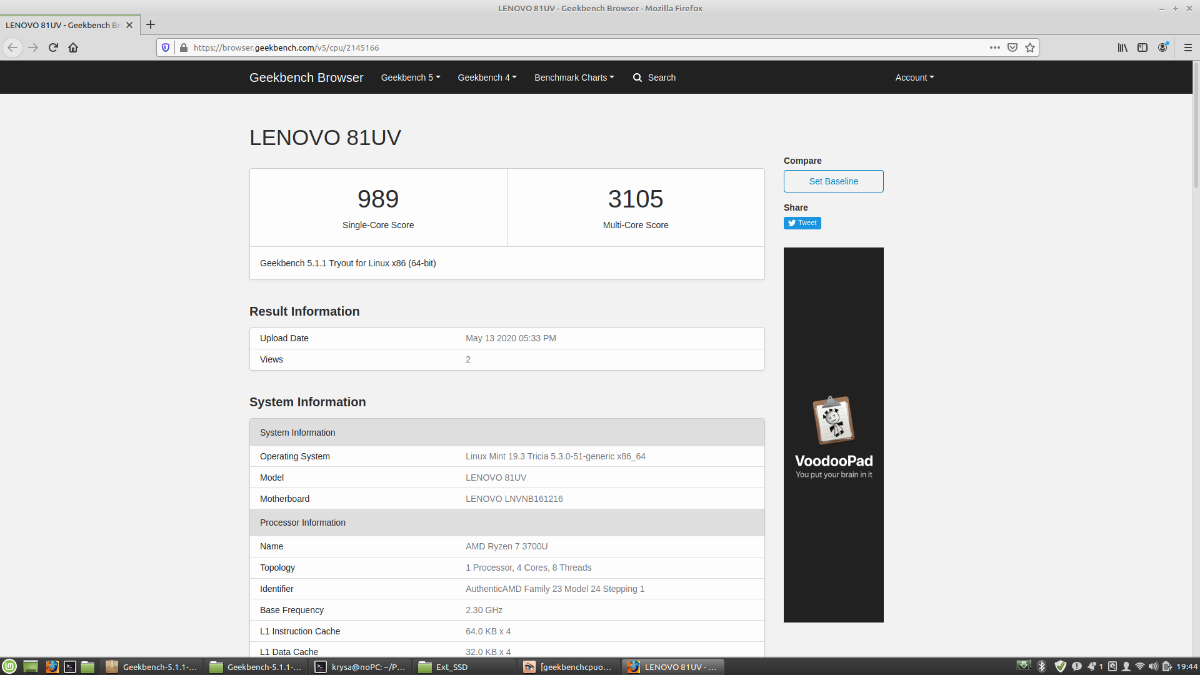The width and height of the screenshot is (1200, 675).
Task: Click the Geekbench Browser home link
Action: click(306, 78)
